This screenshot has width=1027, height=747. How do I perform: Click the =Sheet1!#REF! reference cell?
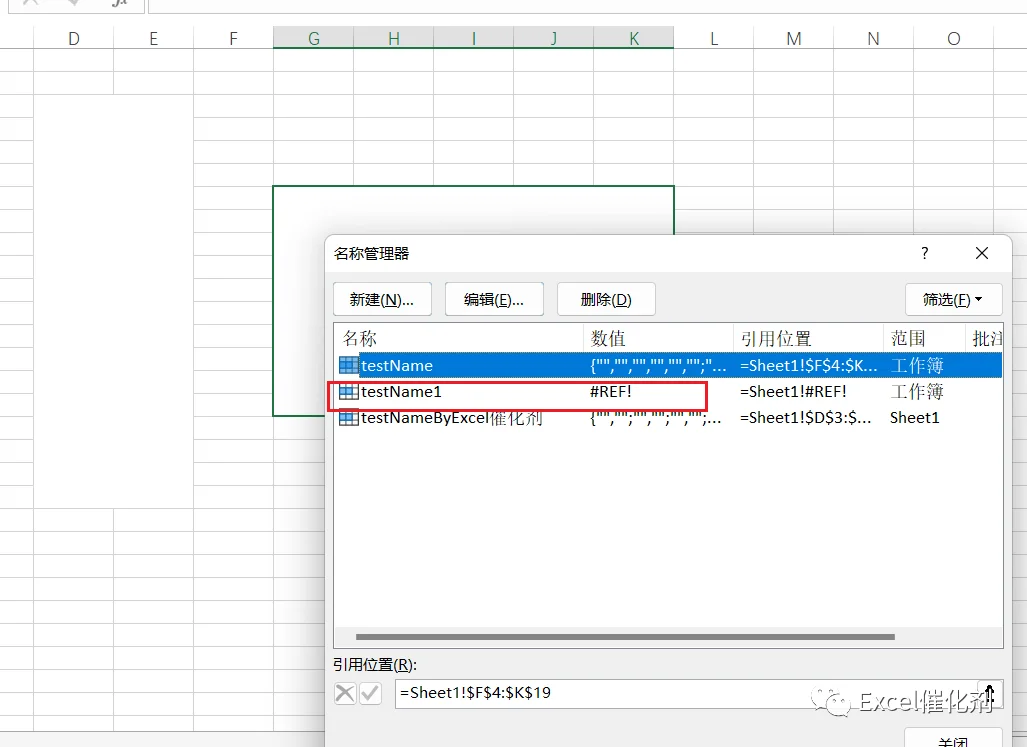click(x=793, y=392)
